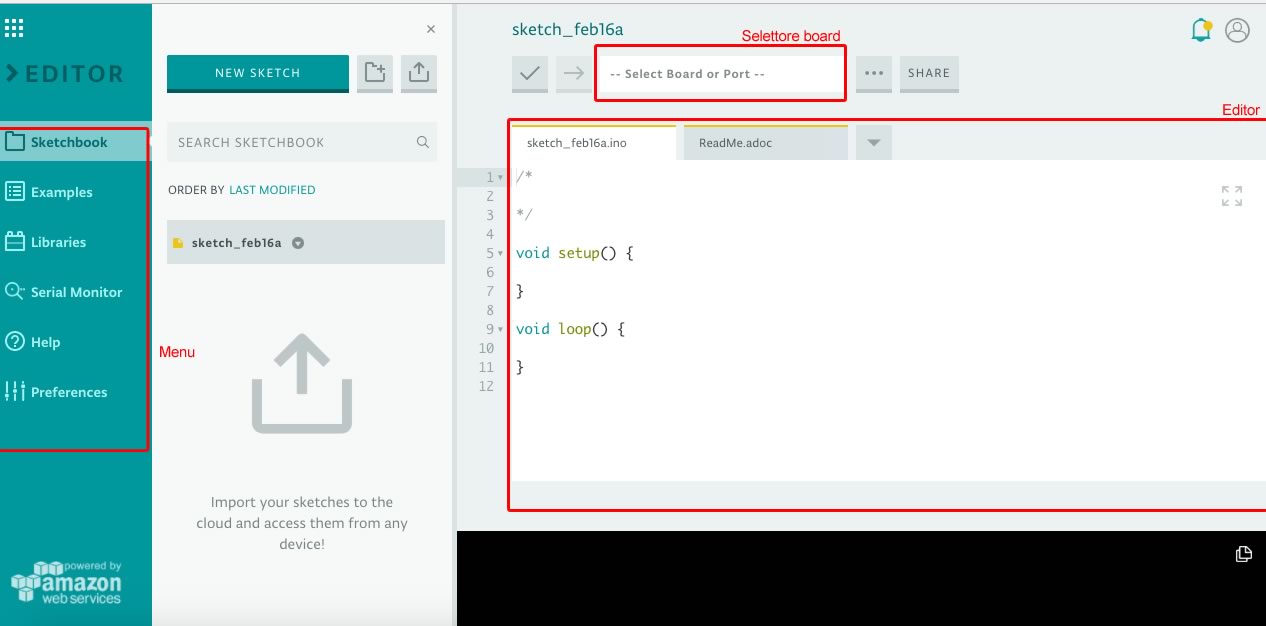
Task: Click the Verify checkmark button
Action: pos(530,73)
